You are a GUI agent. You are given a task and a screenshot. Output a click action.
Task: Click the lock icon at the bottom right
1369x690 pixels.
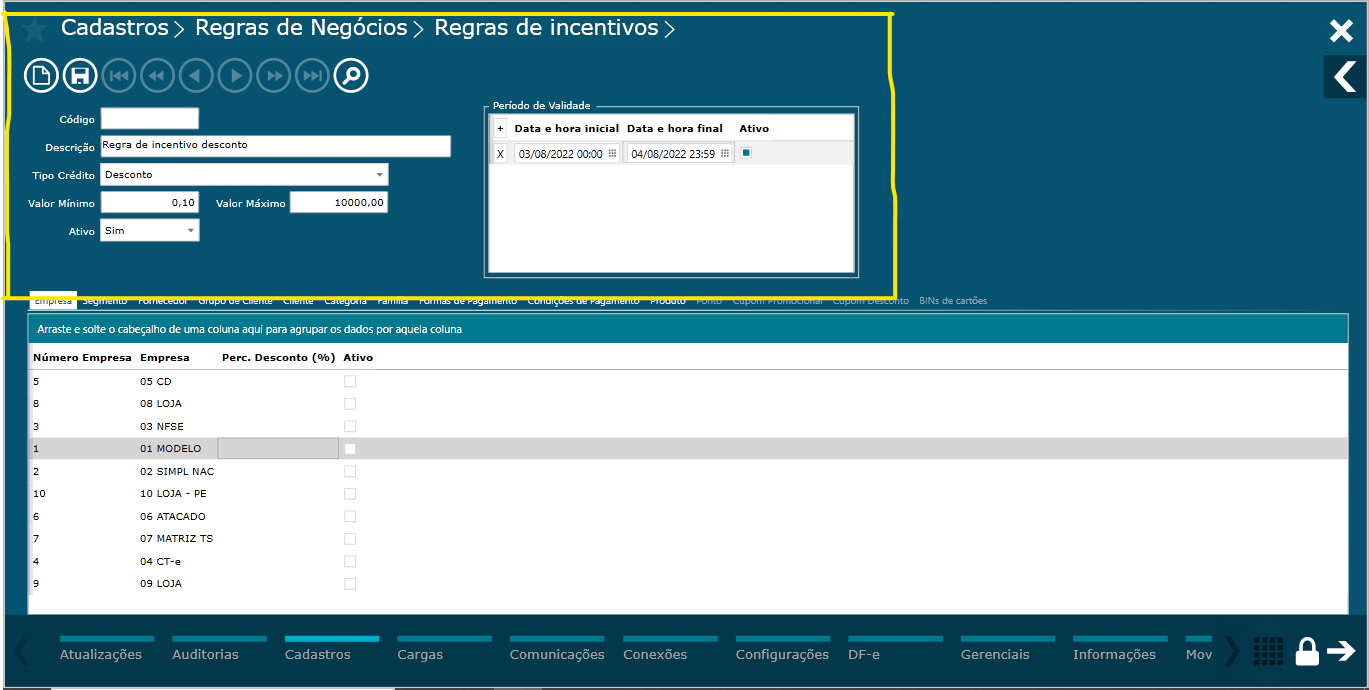tap(1306, 651)
